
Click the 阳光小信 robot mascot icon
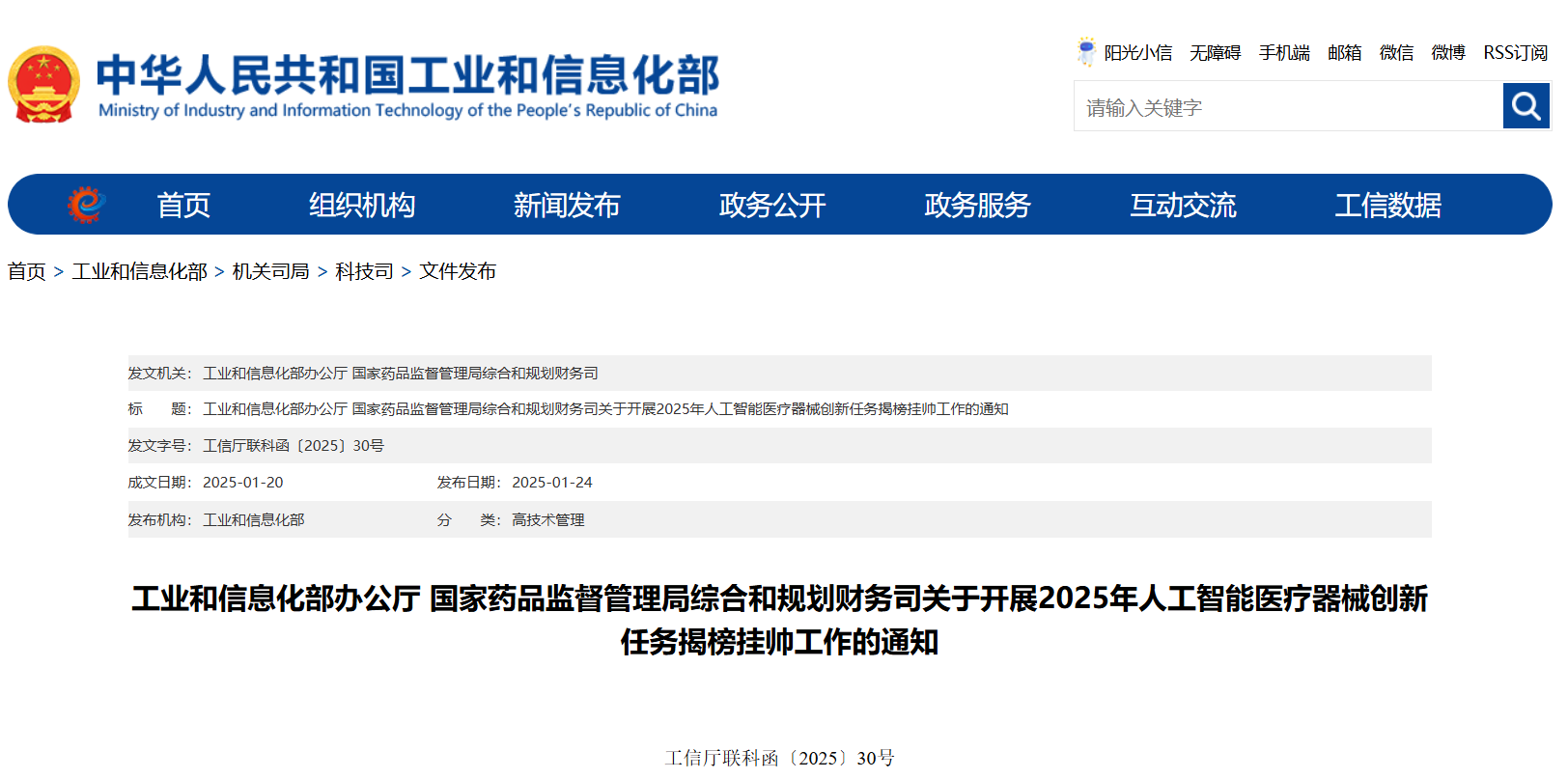tap(1086, 51)
